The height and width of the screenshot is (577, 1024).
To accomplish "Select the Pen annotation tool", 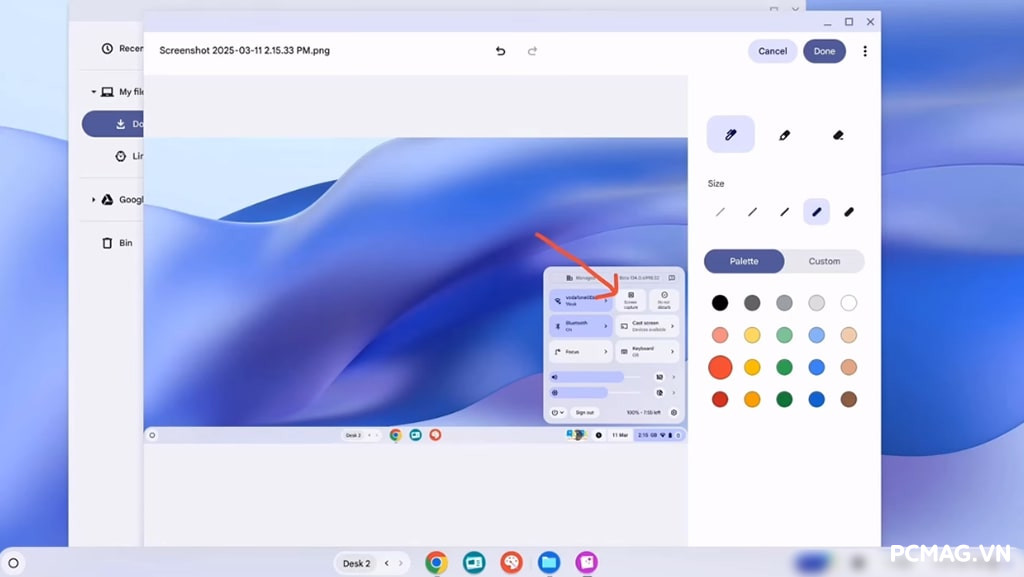I will (730, 133).
